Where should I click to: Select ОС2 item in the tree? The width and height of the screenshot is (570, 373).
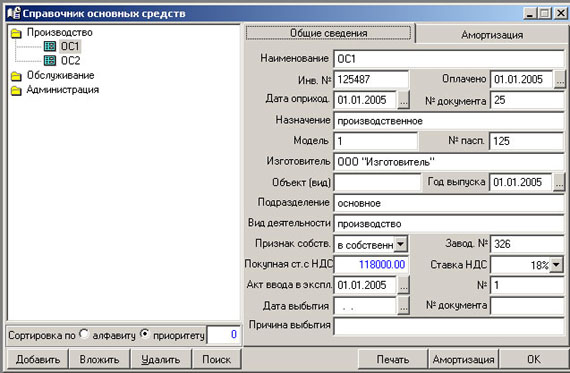coord(70,60)
